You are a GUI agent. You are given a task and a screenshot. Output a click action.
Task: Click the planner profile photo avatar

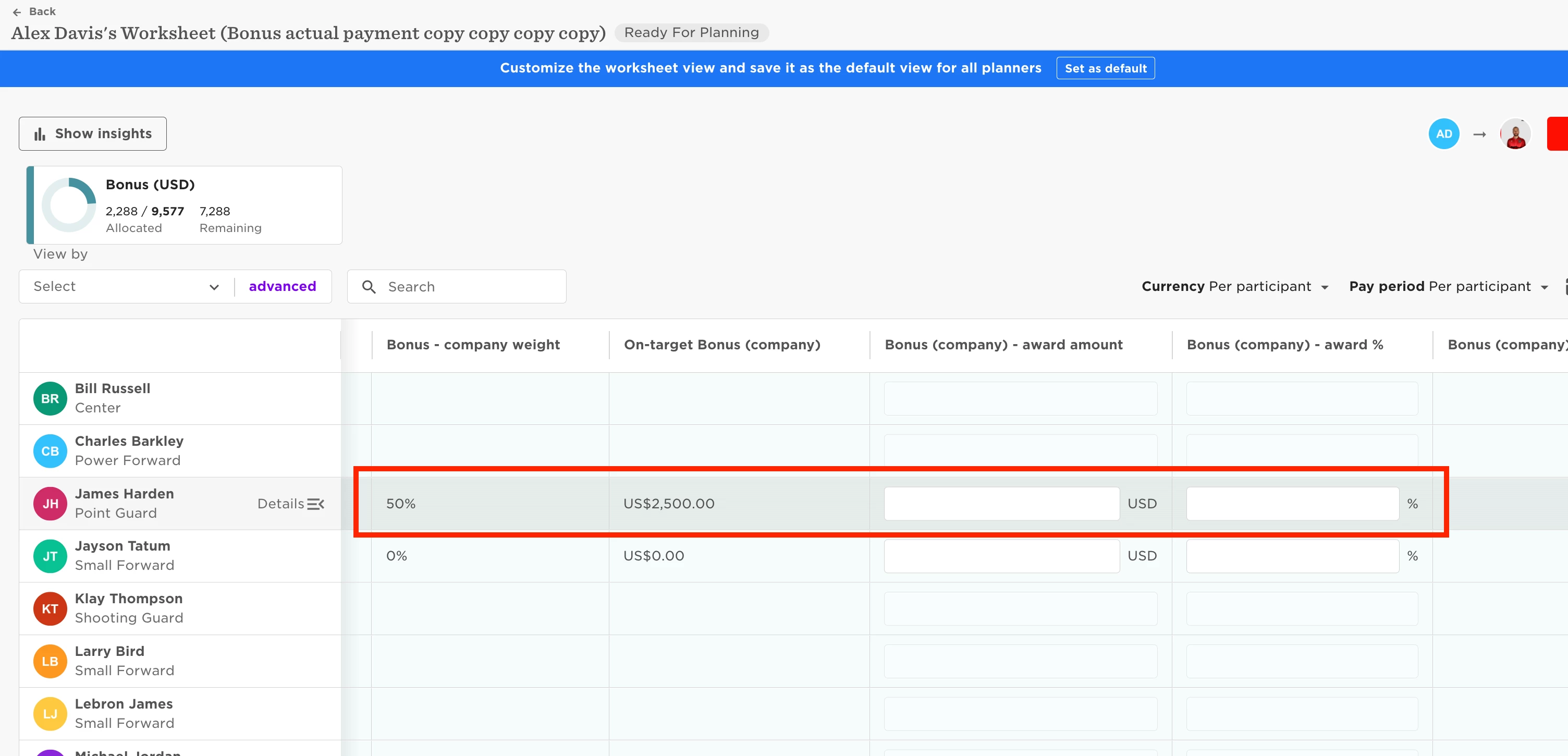[1515, 134]
